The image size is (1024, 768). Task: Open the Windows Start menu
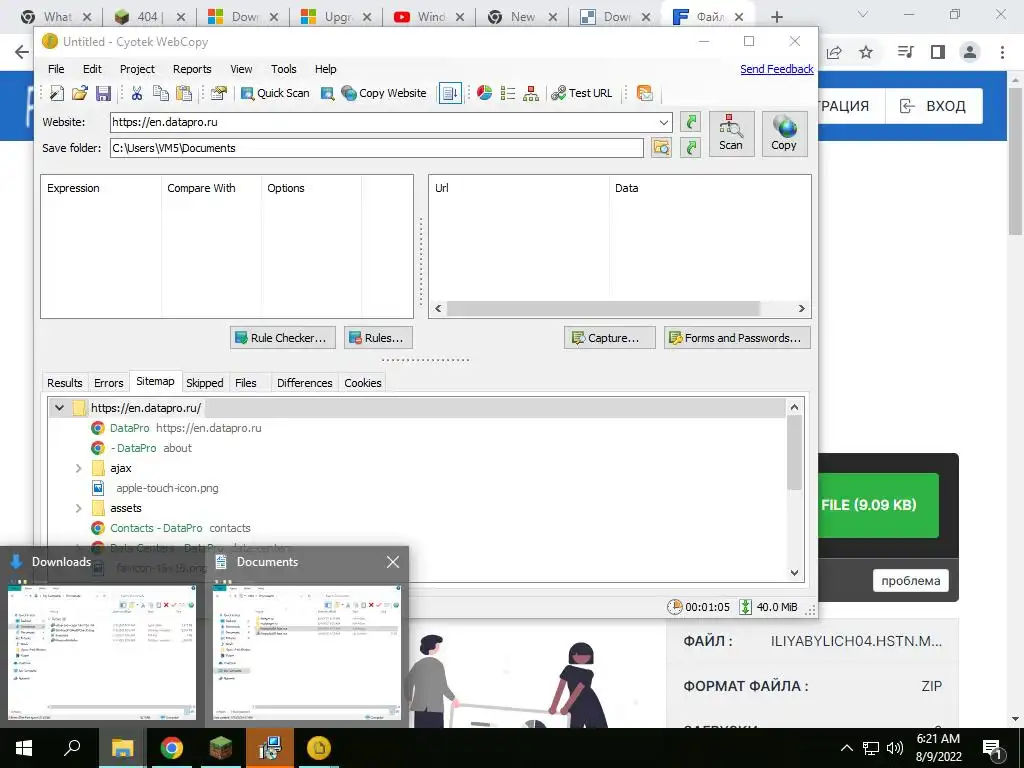click(24, 748)
